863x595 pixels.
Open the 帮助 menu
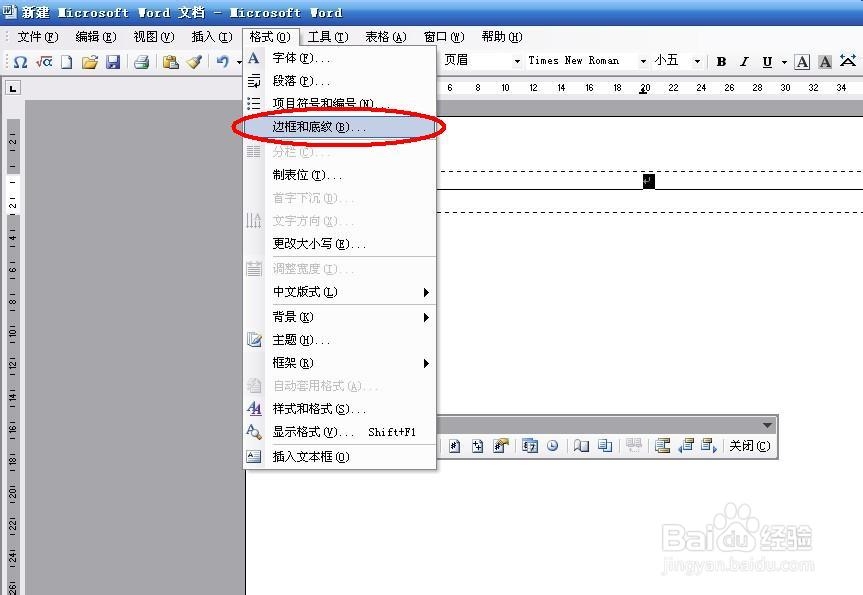click(x=502, y=37)
